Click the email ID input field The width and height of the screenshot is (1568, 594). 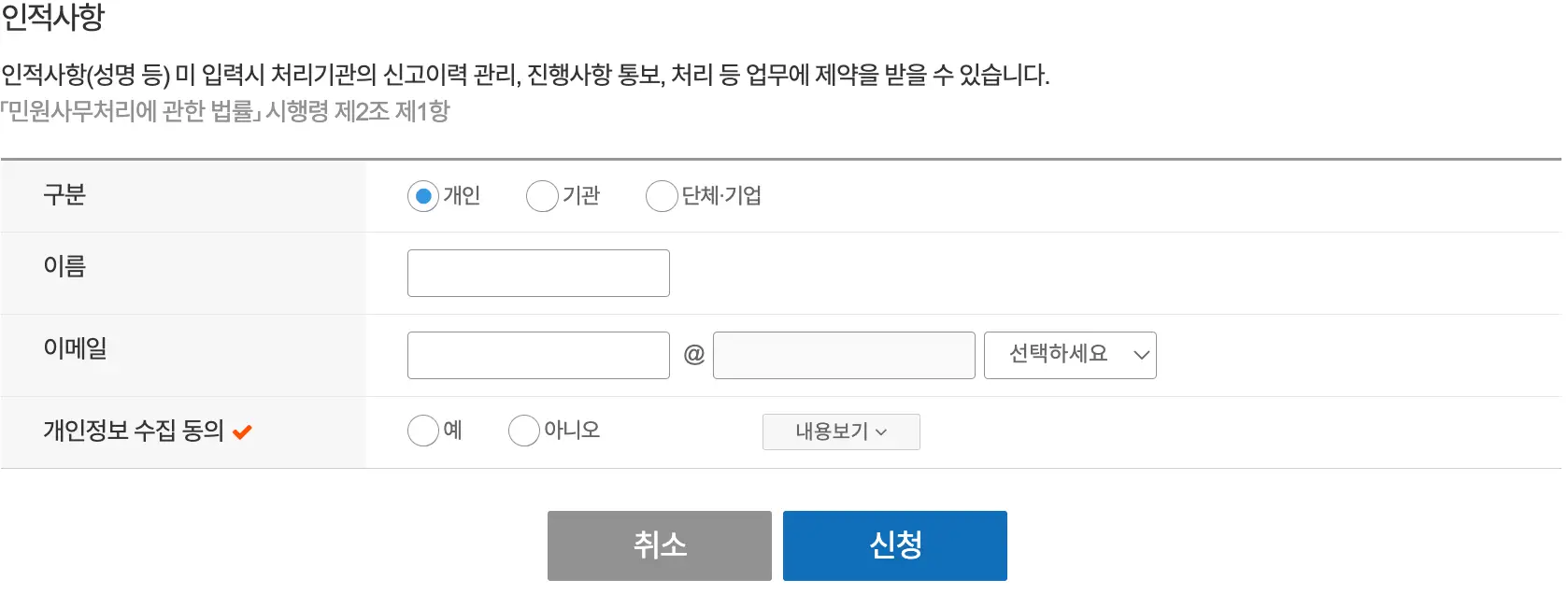click(537, 355)
